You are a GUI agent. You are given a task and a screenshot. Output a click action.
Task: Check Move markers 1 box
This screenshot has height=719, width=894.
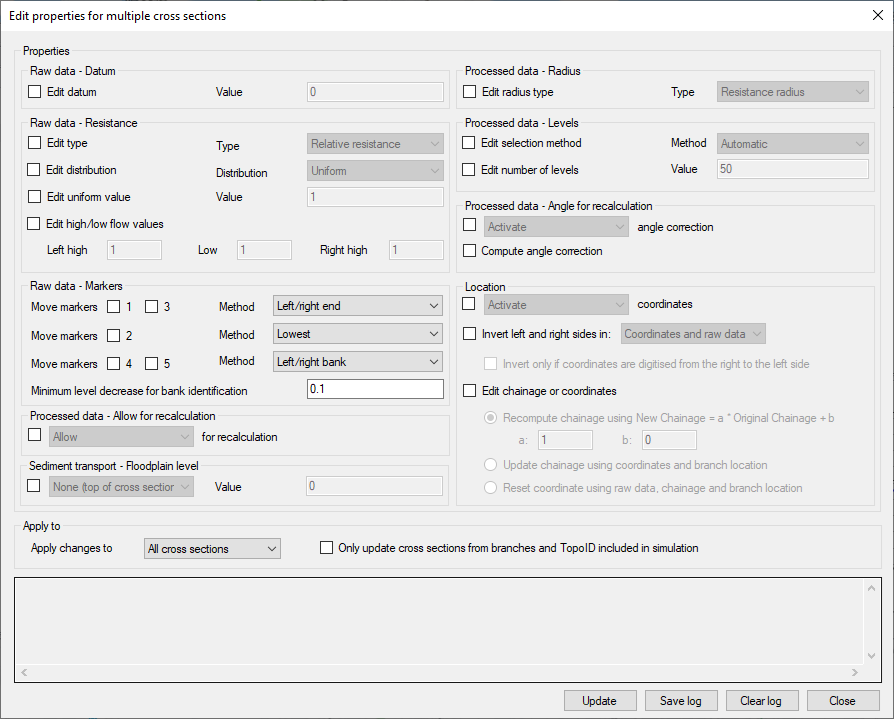click(x=114, y=307)
